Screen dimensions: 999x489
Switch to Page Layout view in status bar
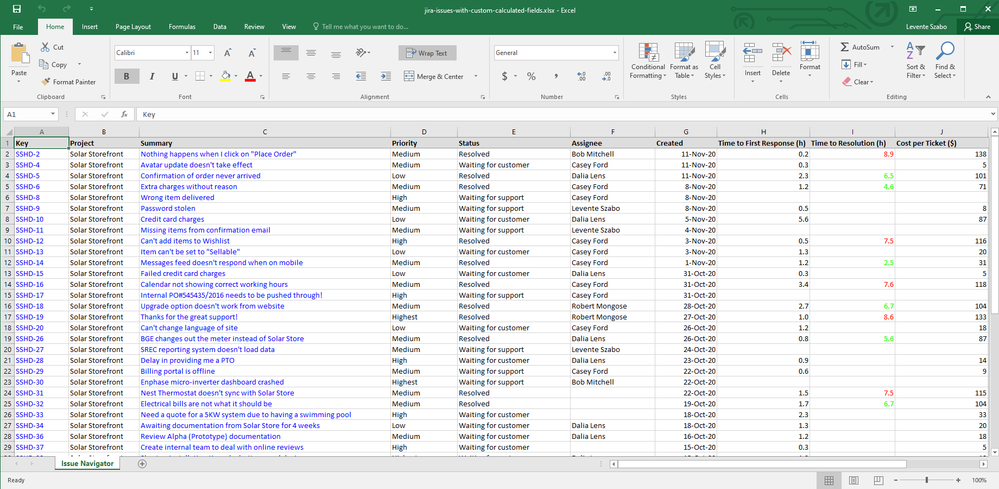click(854, 480)
